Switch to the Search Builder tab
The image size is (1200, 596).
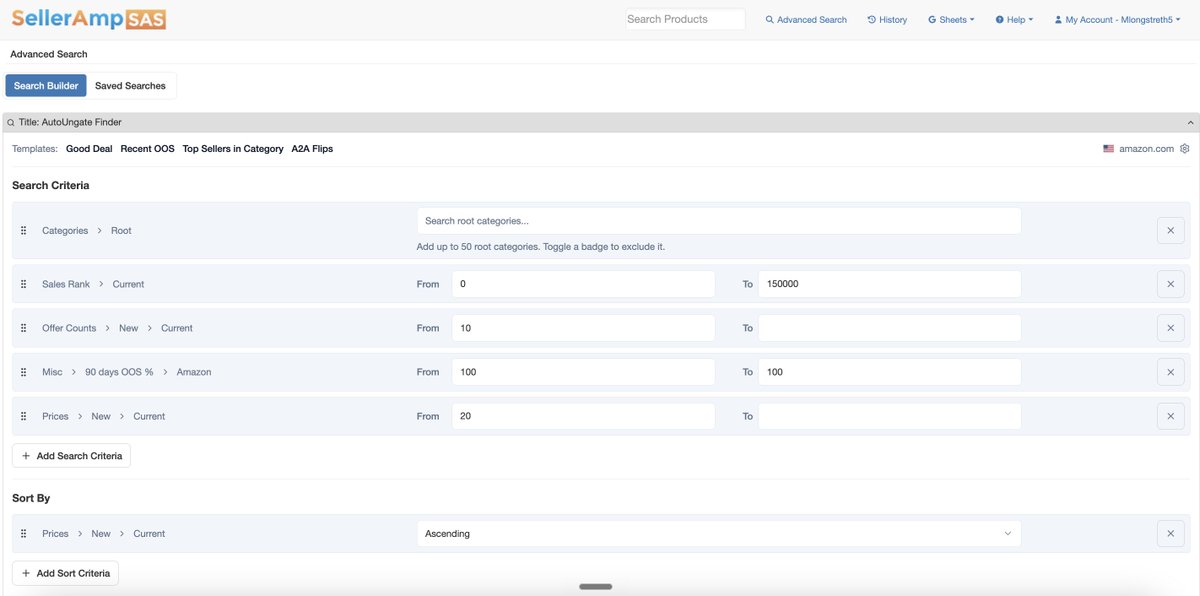click(46, 86)
